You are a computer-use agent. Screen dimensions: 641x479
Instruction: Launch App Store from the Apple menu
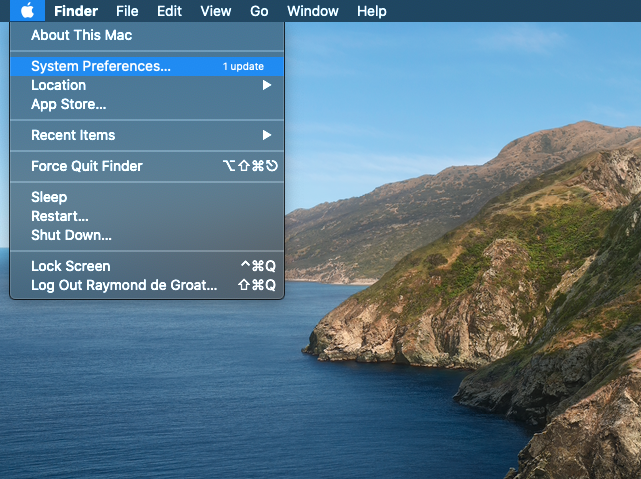pyautogui.click(x=68, y=104)
